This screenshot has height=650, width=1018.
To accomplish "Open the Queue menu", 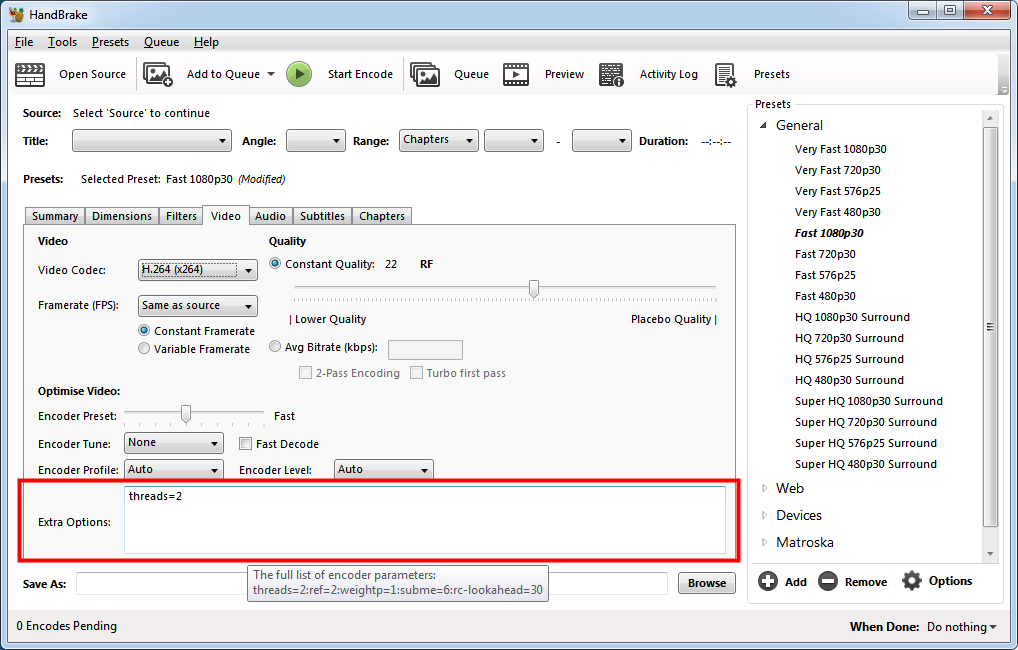I will (162, 42).
